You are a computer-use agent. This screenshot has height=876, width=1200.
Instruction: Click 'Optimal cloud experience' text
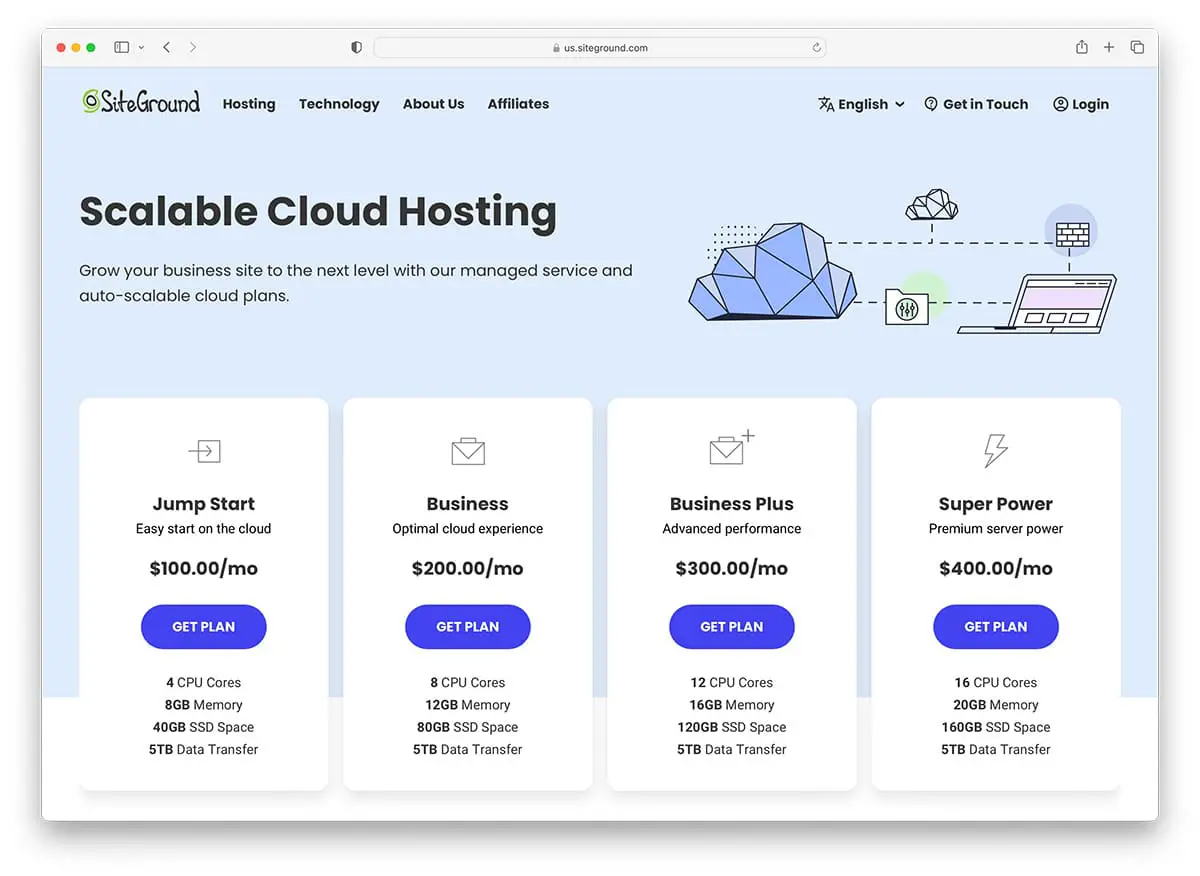(468, 529)
